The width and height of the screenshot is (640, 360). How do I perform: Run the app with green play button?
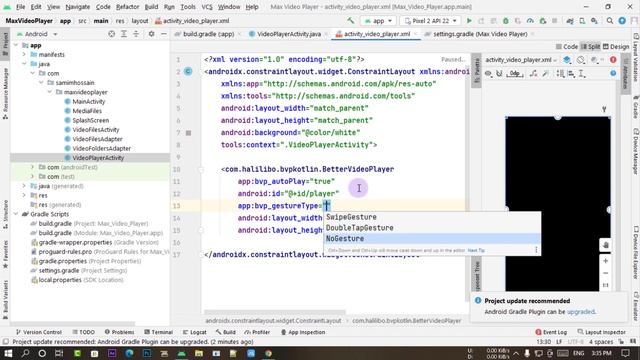point(469,20)
